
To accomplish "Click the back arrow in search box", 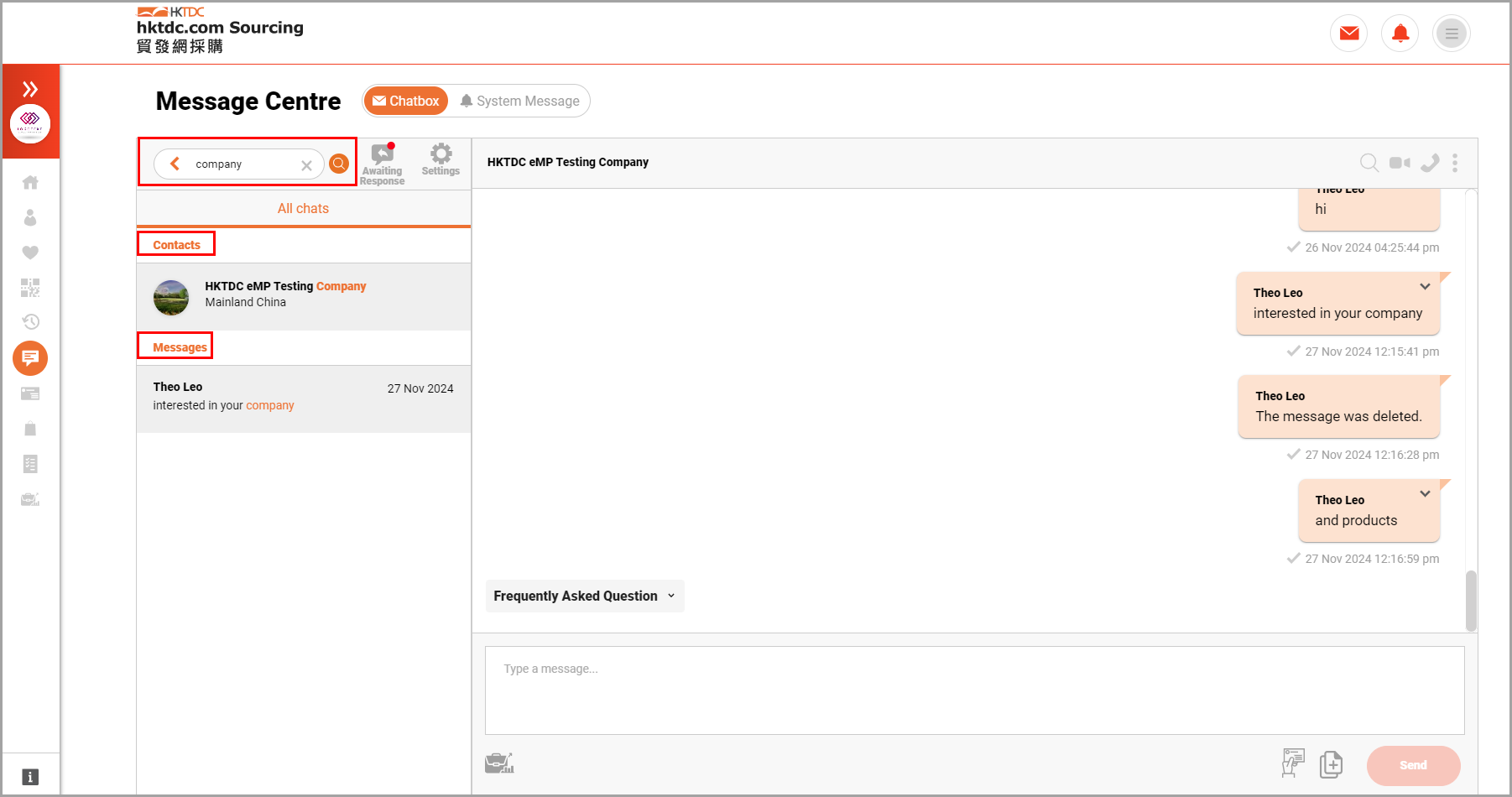I will pyautogui.click(x=175, y=164).
